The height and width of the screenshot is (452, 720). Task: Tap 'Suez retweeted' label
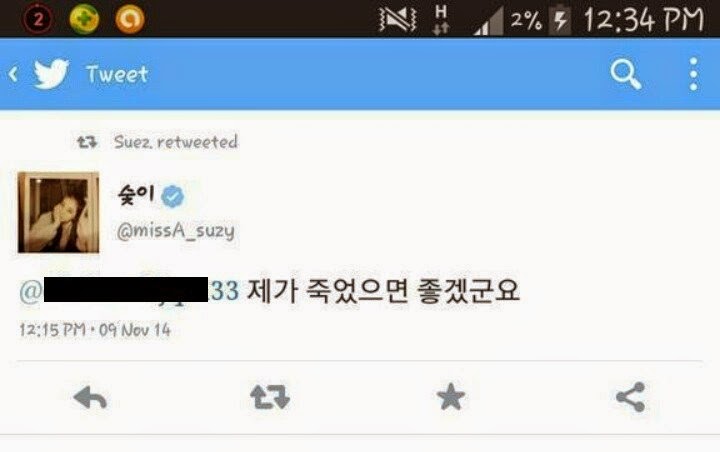pyautogui.click(x=176, y=142)
